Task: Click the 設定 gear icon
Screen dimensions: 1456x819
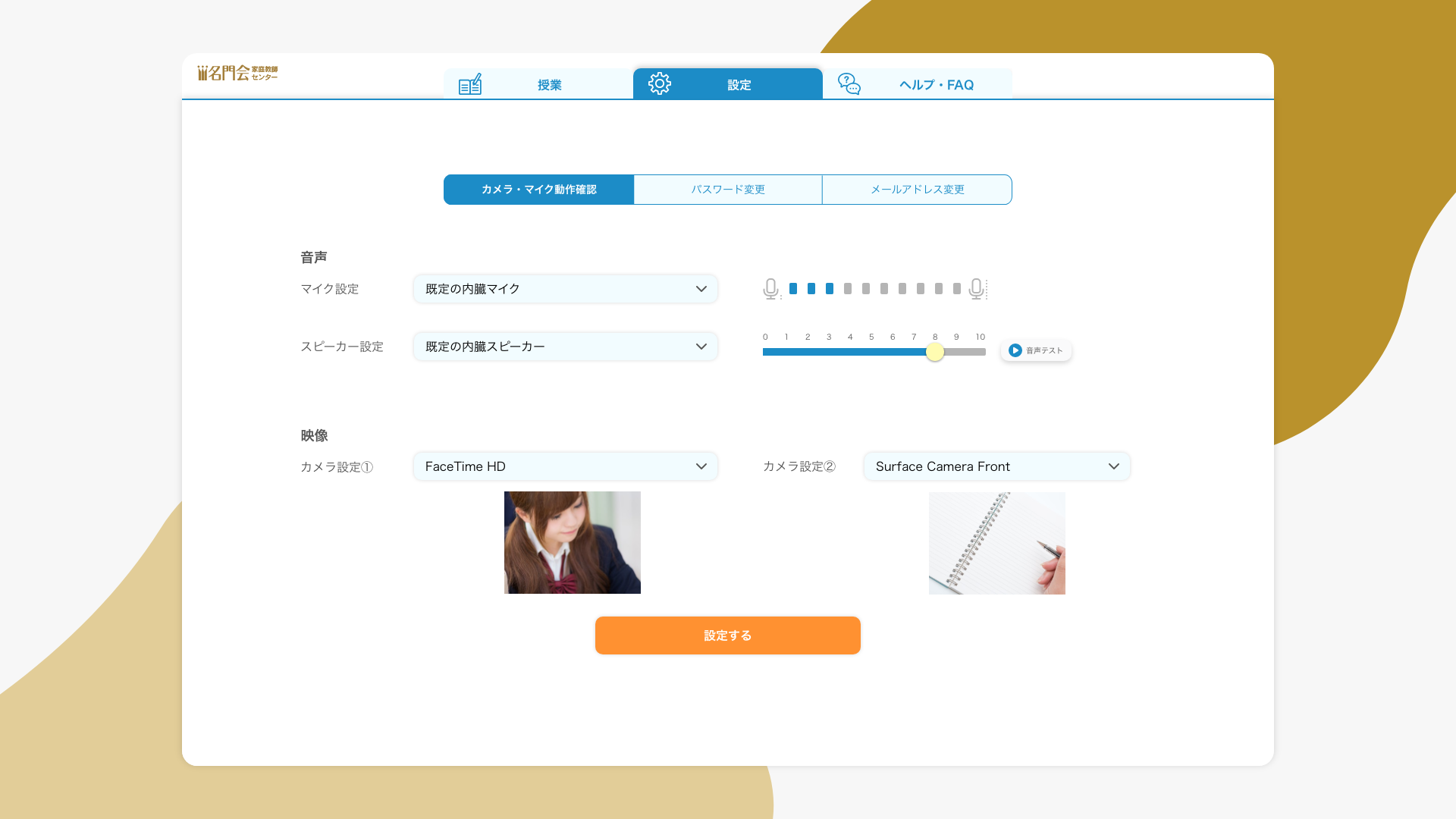Action: (x=660, y=83)
